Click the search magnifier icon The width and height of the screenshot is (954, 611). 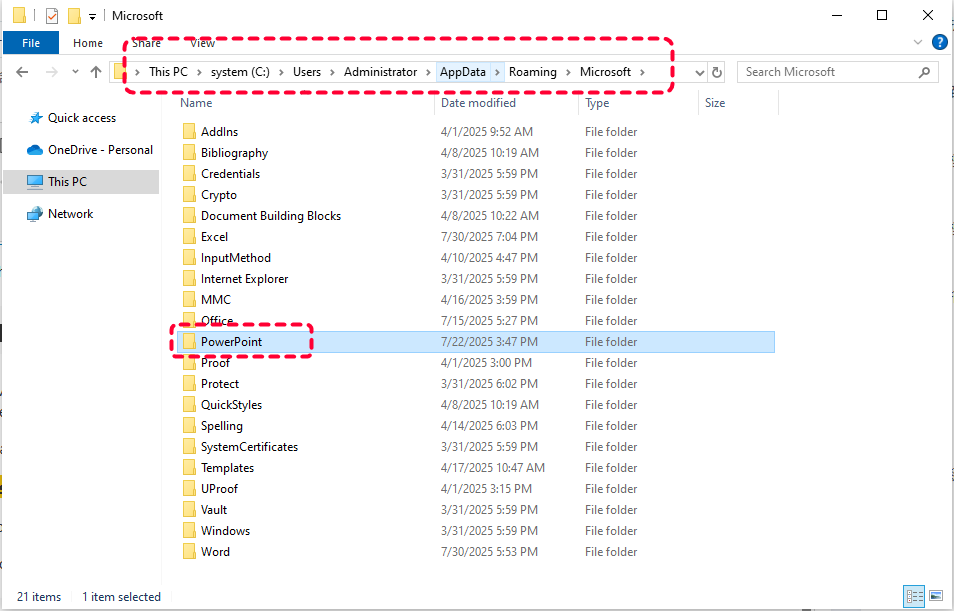click(x=925, y=72)
